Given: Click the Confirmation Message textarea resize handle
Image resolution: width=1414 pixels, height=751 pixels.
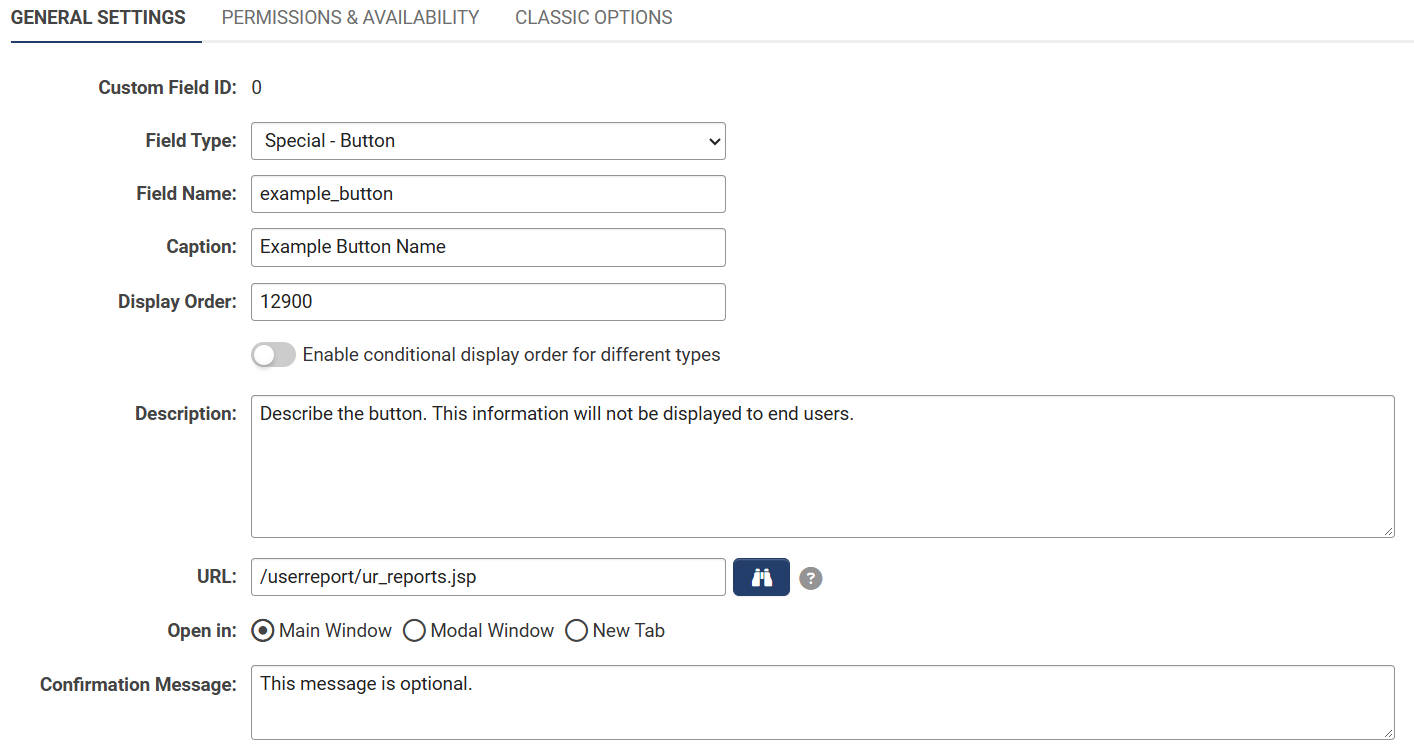Looking at the screenshot, I should [1388, 733].
